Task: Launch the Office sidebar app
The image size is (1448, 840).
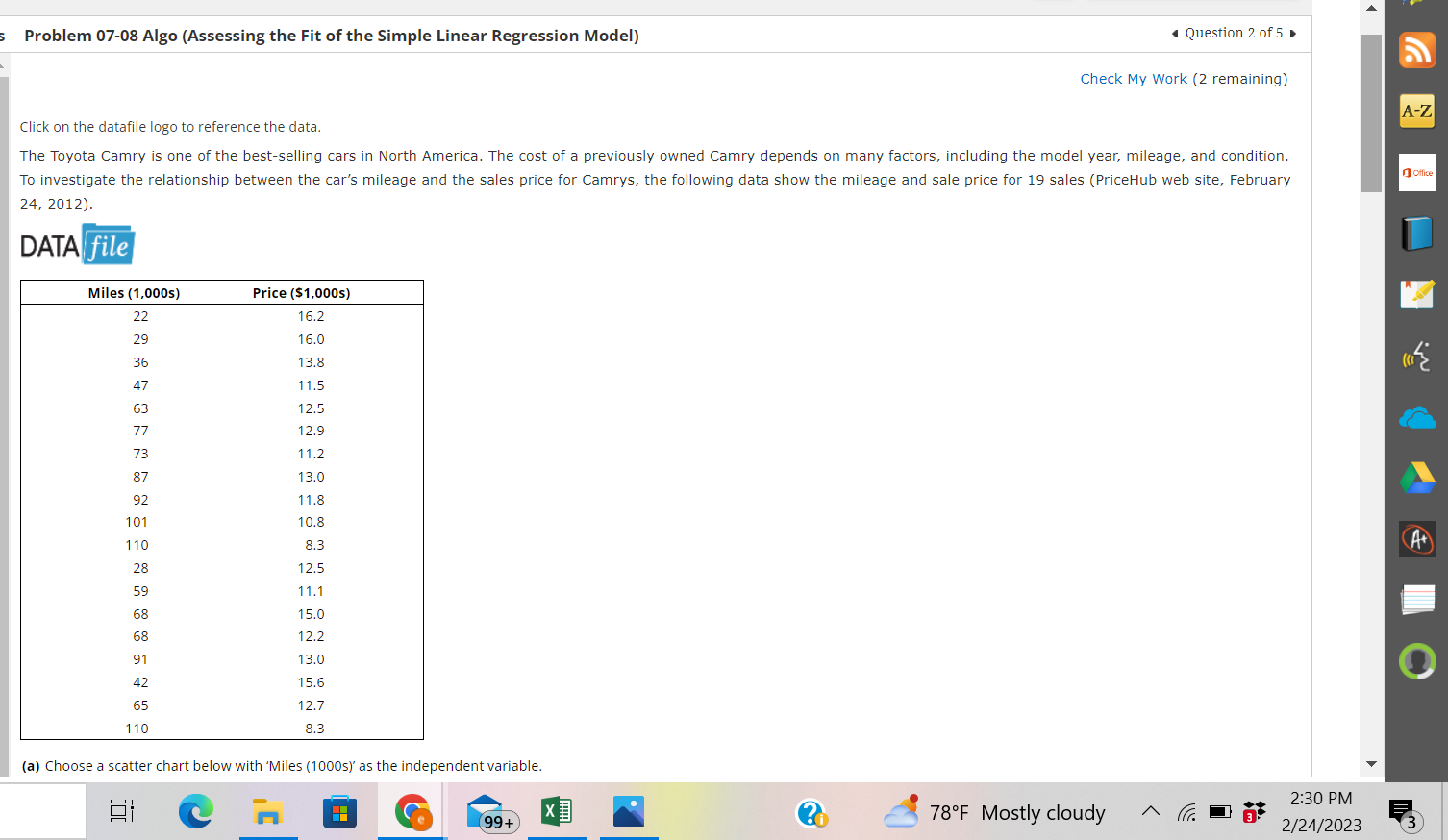Action: (x=1417, y=173)
